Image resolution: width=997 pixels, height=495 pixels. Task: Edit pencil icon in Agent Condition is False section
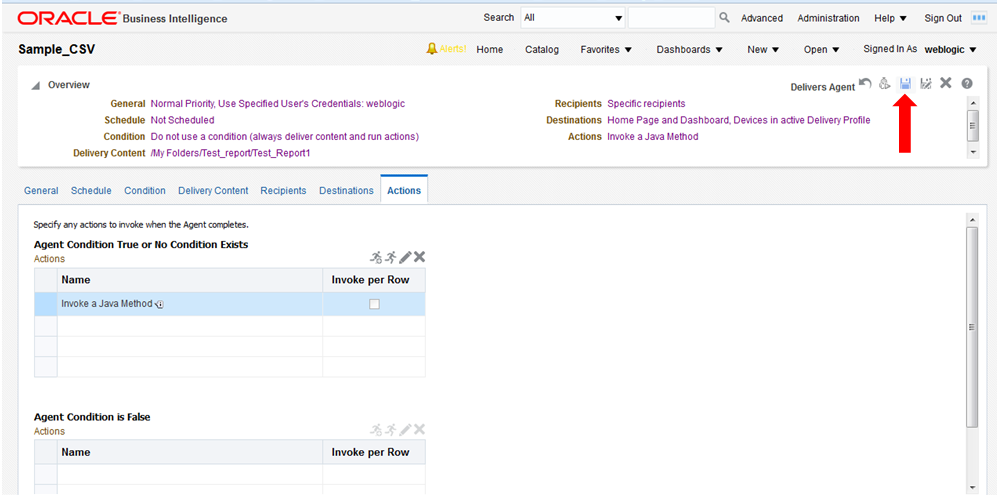point(405,429)
